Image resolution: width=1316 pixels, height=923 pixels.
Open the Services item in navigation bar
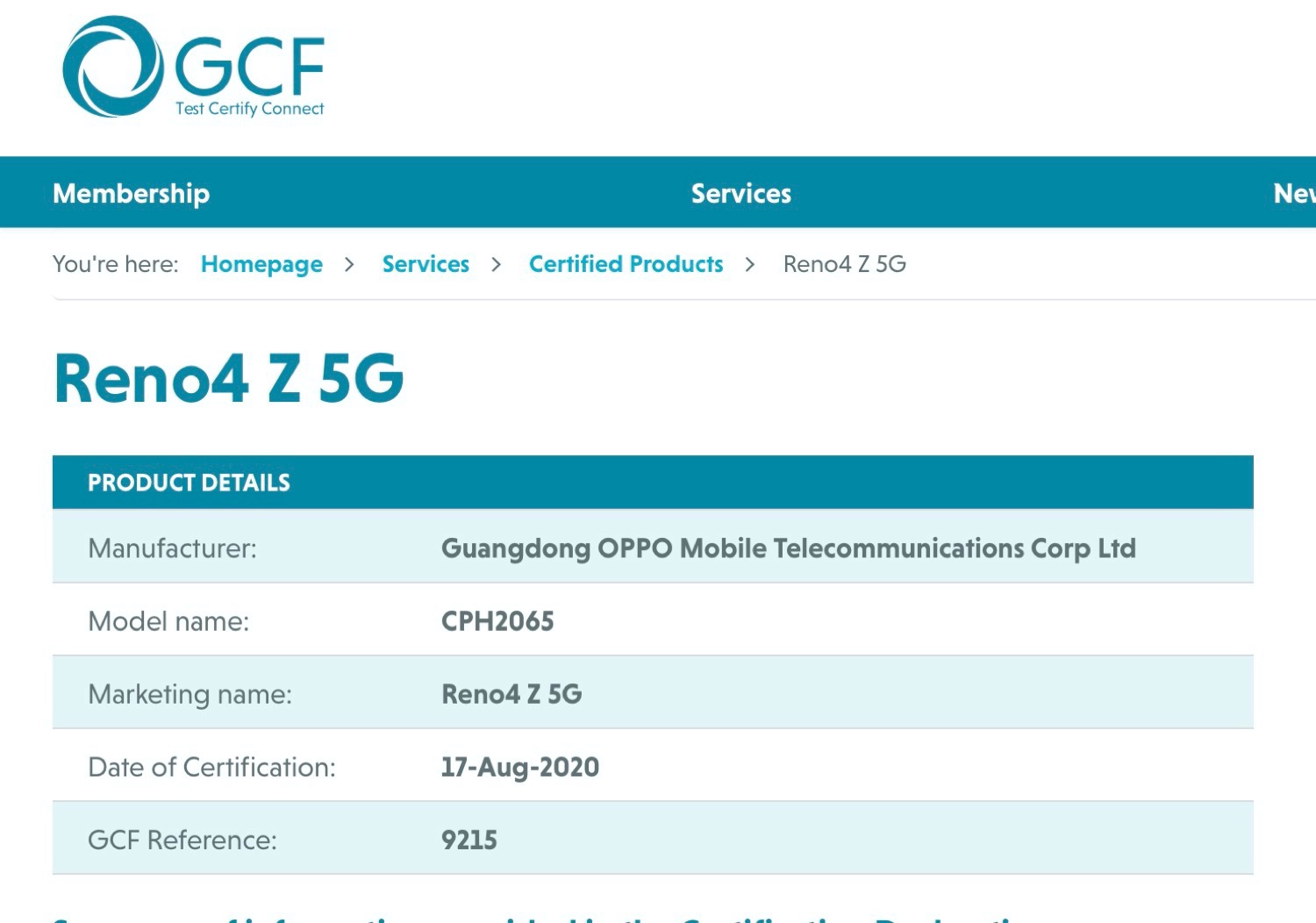pyautogui.click(x=741, y=193)
